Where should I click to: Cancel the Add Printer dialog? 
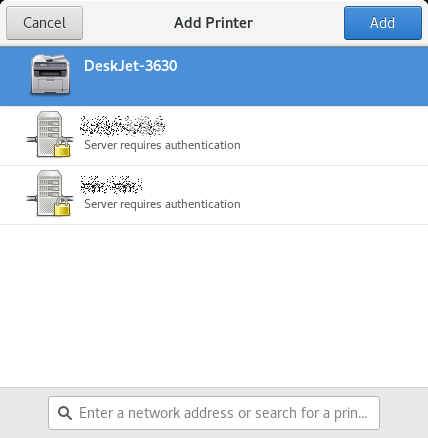[44, 23]
